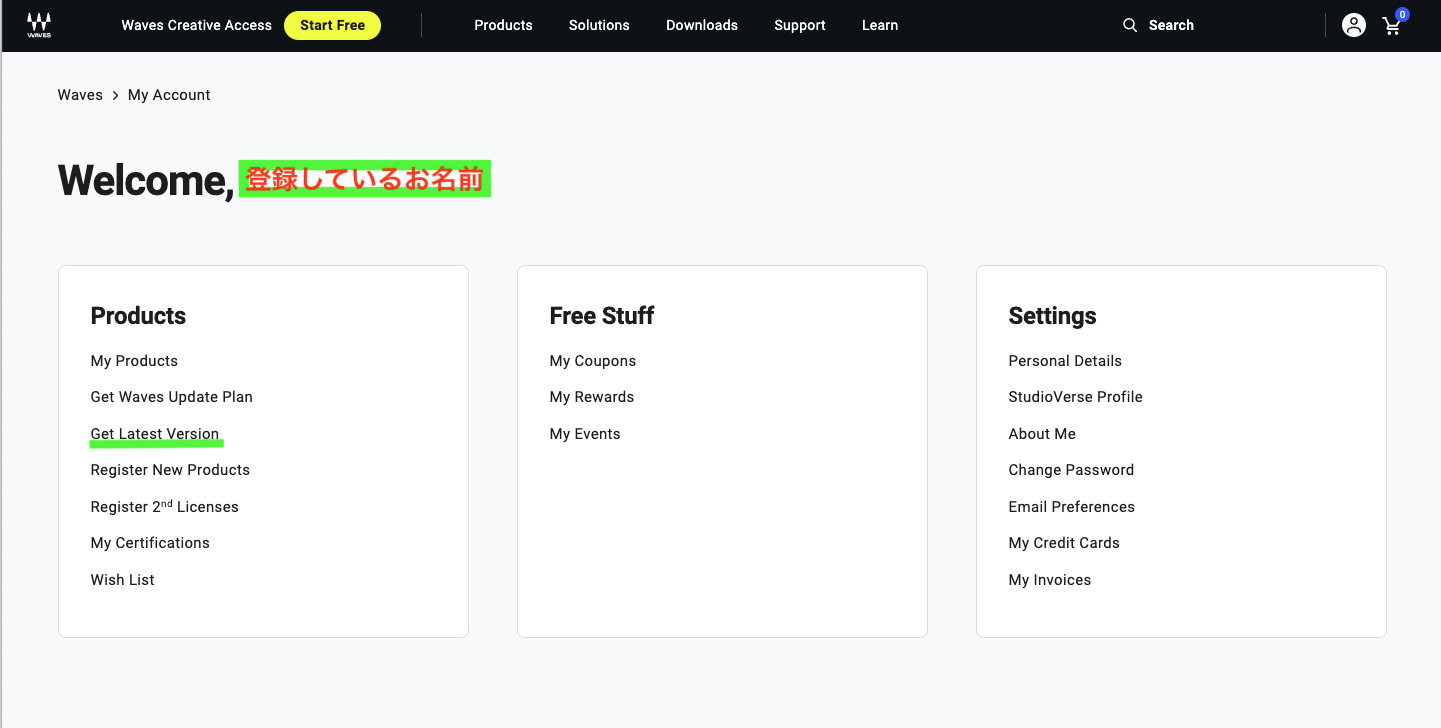Open the user account icon
Viewport: 1441px width, 728px height.
1354,26
